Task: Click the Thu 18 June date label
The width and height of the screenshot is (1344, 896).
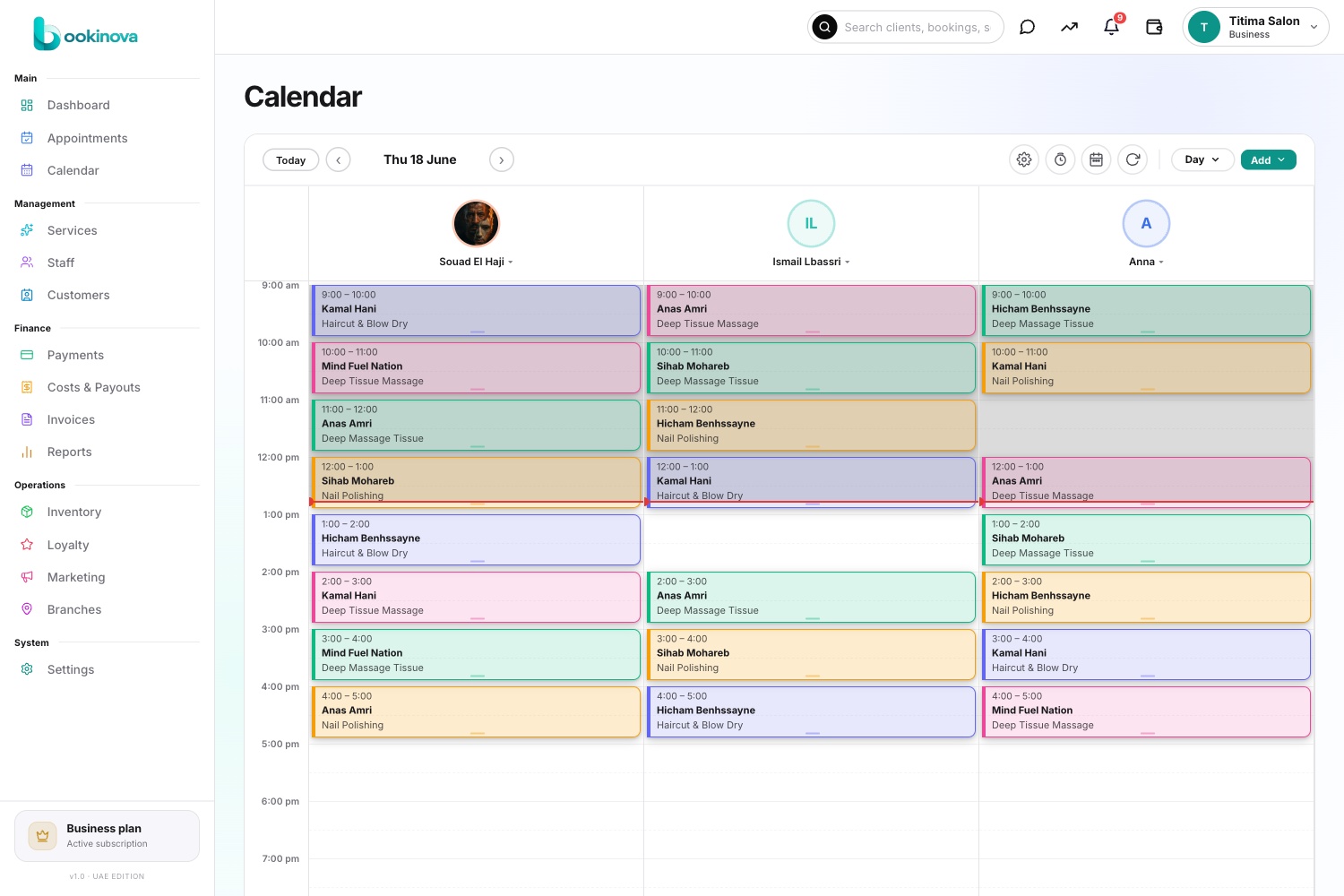Action: (x=419, y=159)
